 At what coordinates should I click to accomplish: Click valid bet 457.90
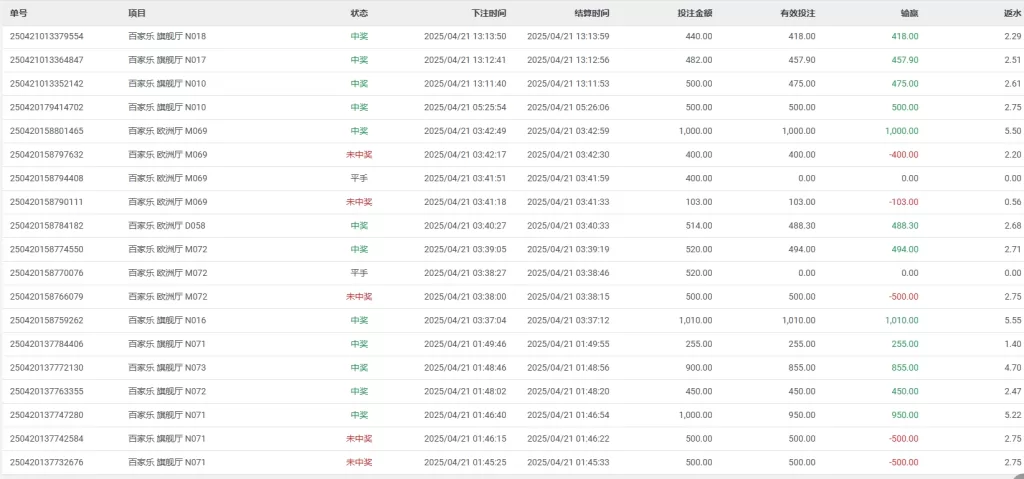click(x=802, y=60)
